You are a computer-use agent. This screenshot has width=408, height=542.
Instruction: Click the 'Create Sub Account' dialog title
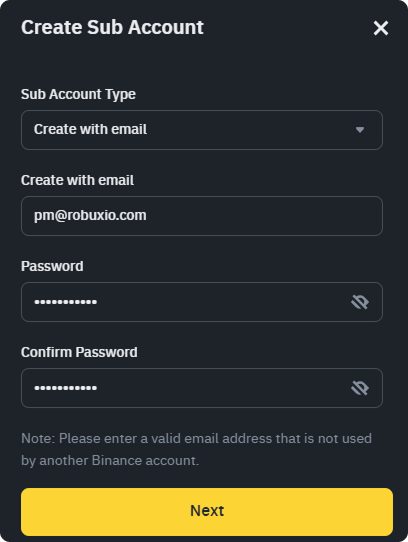[x=112, y=27]
